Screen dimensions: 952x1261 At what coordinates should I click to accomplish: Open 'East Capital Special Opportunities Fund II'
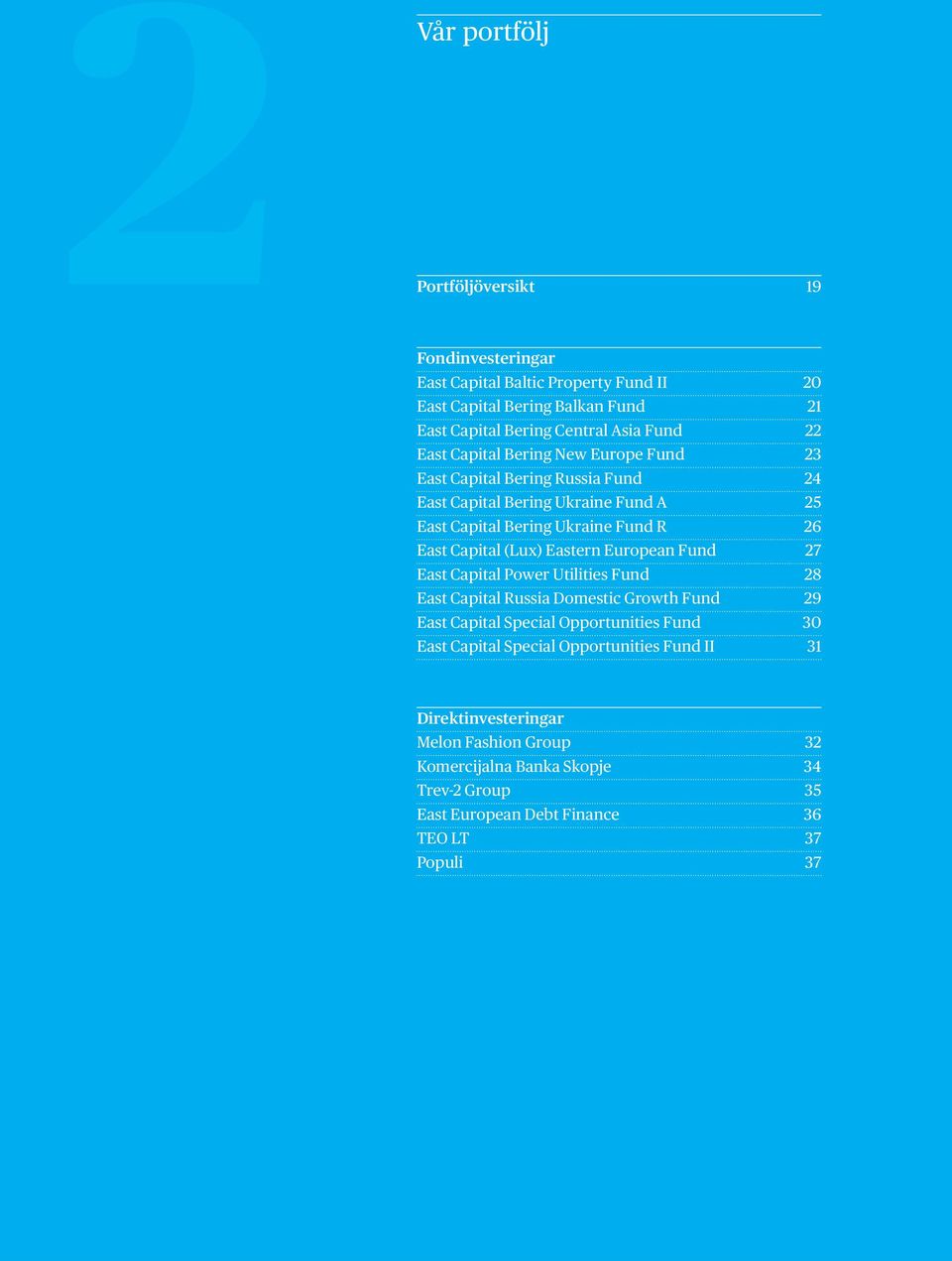click(x=565, y=647)
